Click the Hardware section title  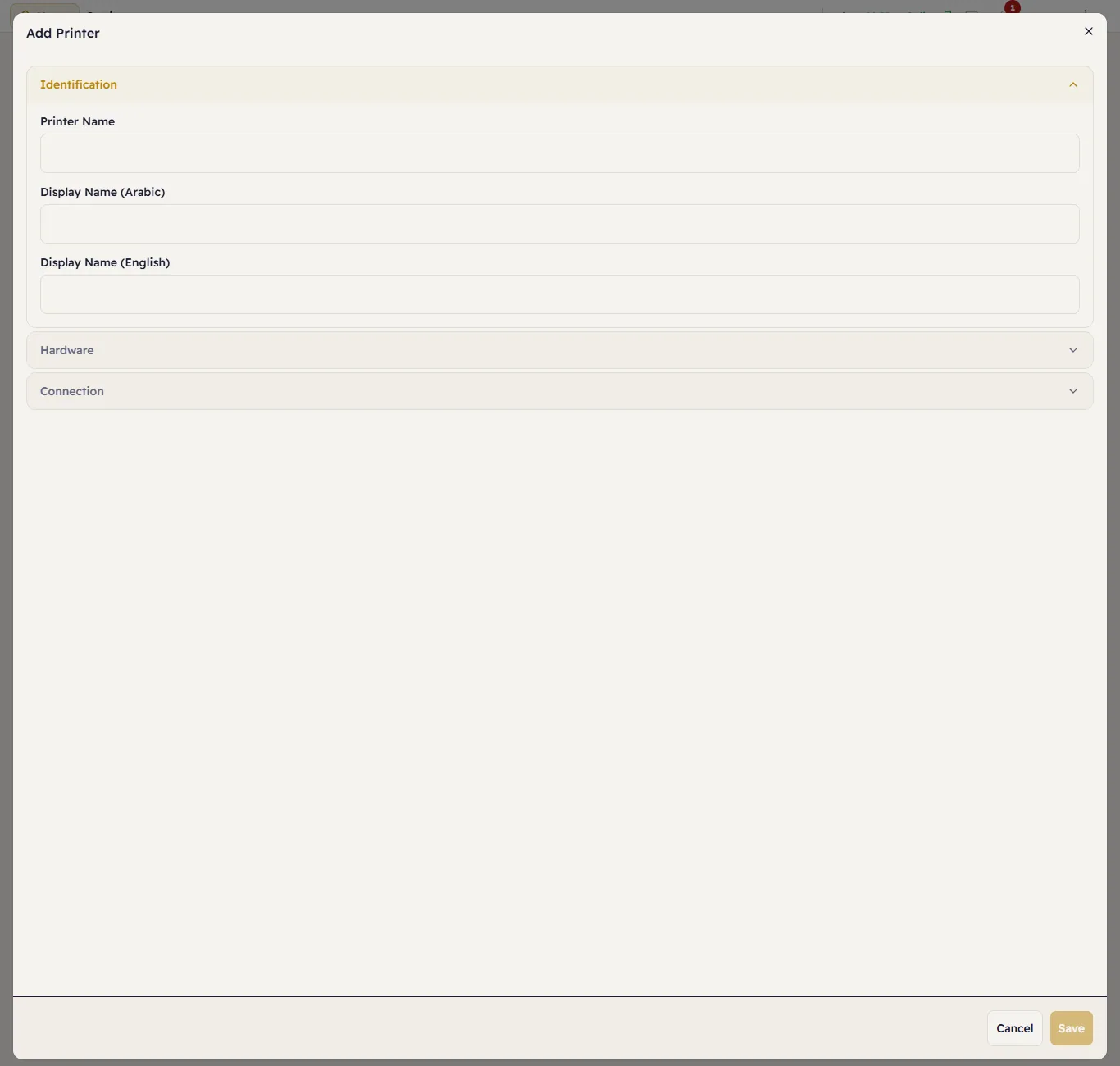(67, 350)
